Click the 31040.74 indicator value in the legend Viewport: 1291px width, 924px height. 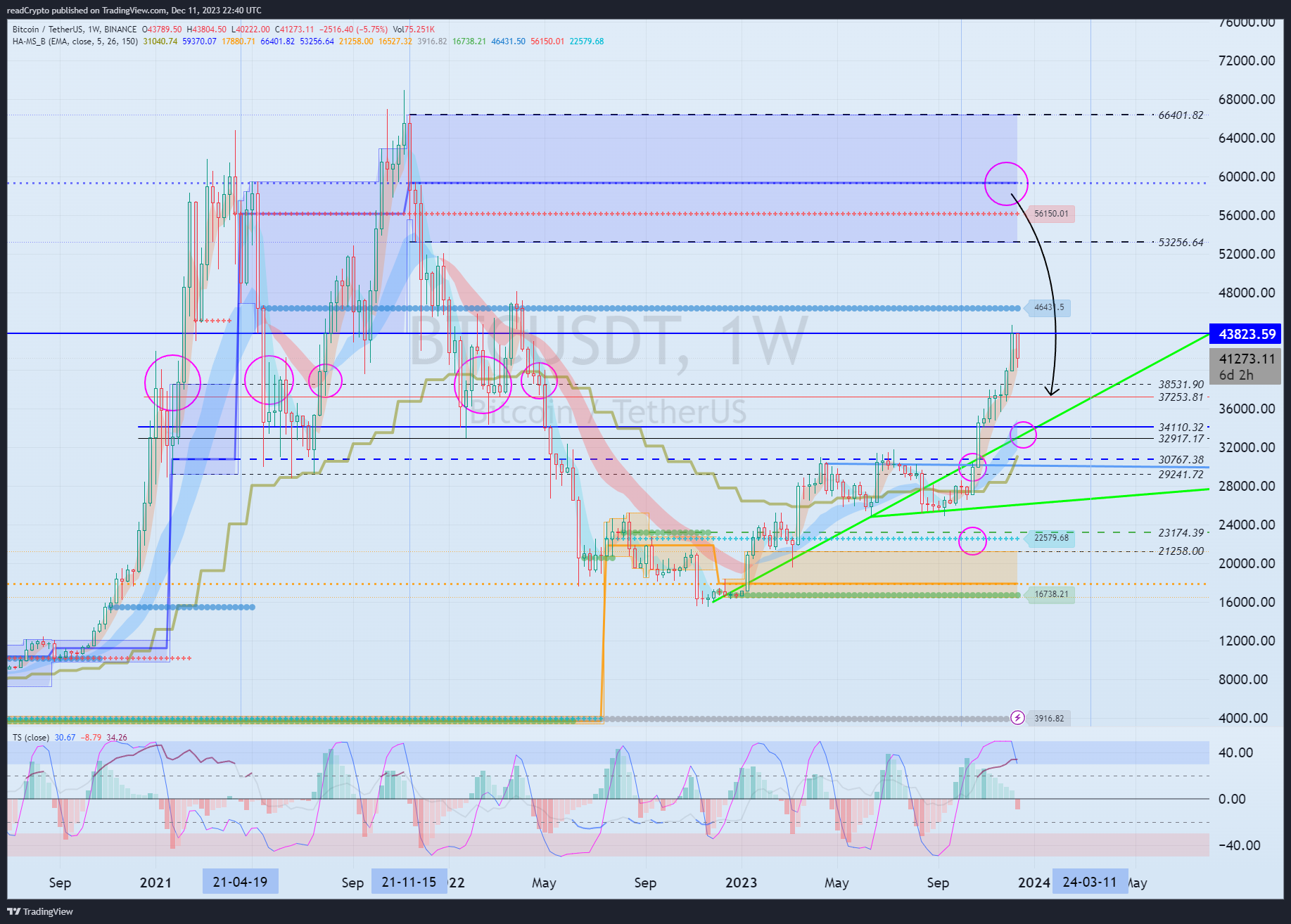(x=160, y=41)
